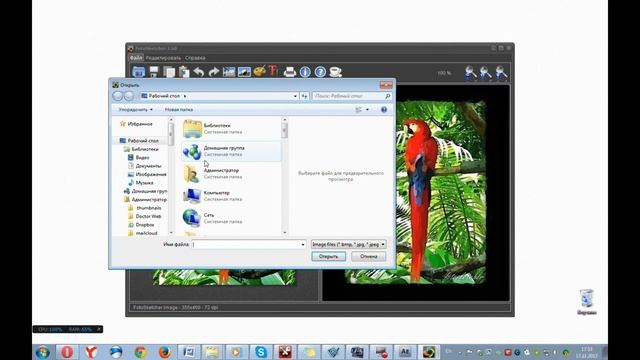Select mailcloud folder in navigation pane

pos(143,233)
